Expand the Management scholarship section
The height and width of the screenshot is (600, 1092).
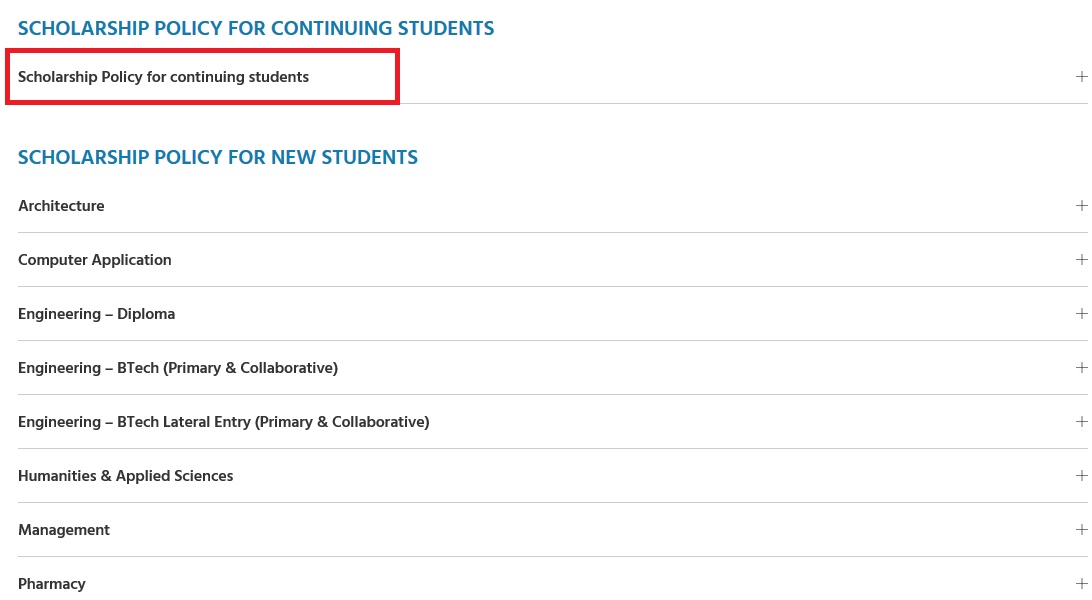pos(64,530)
